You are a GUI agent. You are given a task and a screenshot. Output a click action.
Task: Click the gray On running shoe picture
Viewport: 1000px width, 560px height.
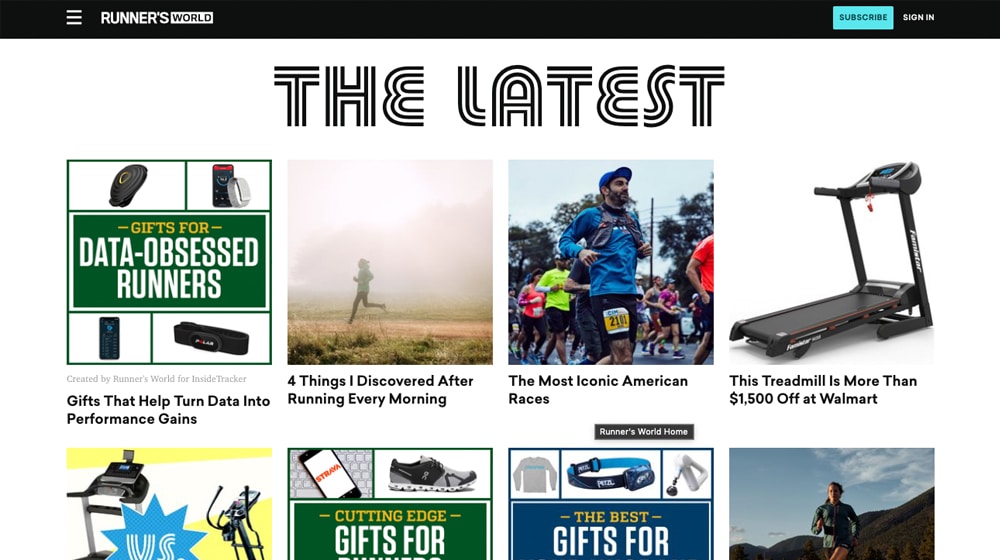click(x=433, y=473)
